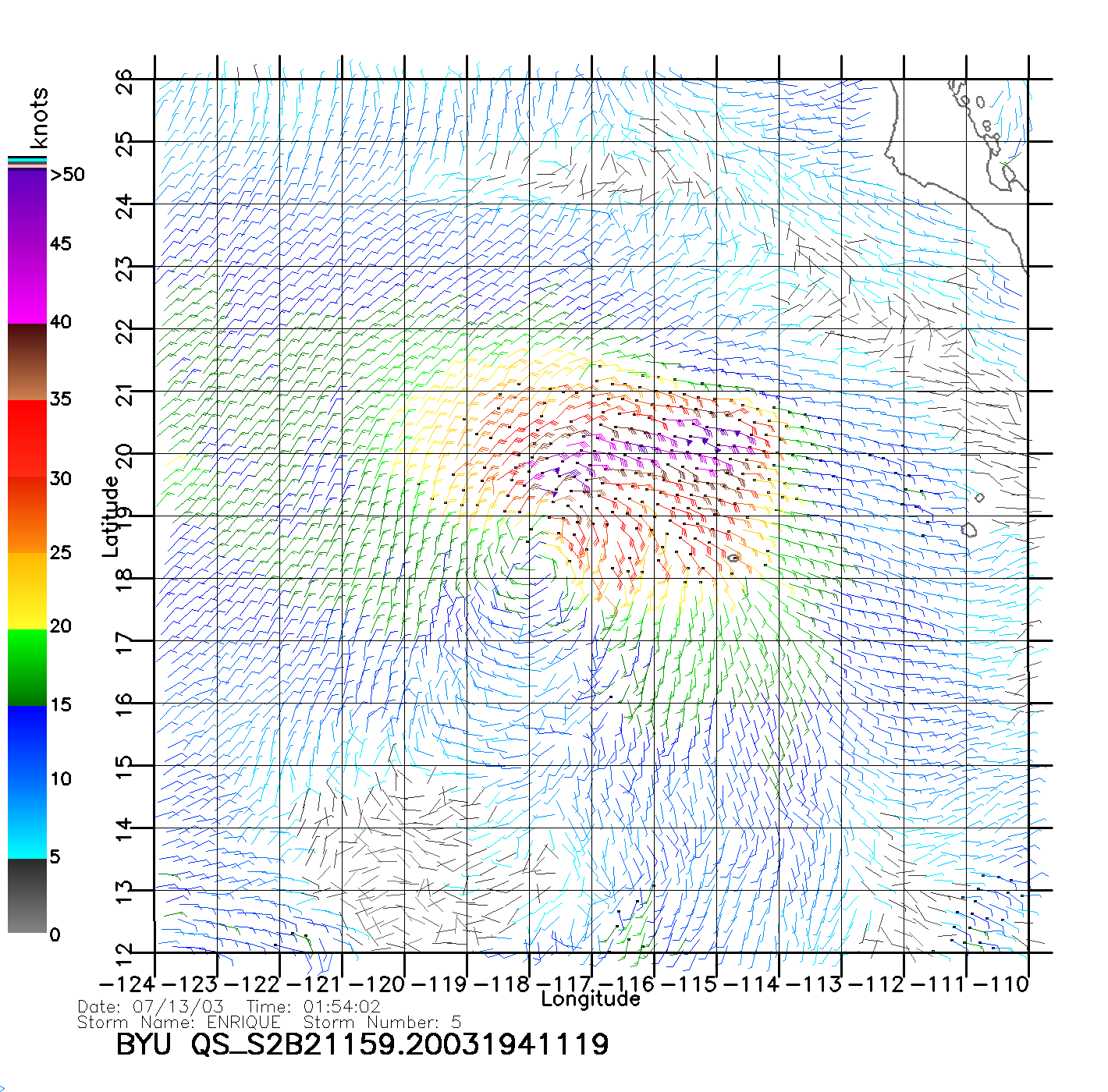Click the BYU QS_S2B21159 file title

362,1044
